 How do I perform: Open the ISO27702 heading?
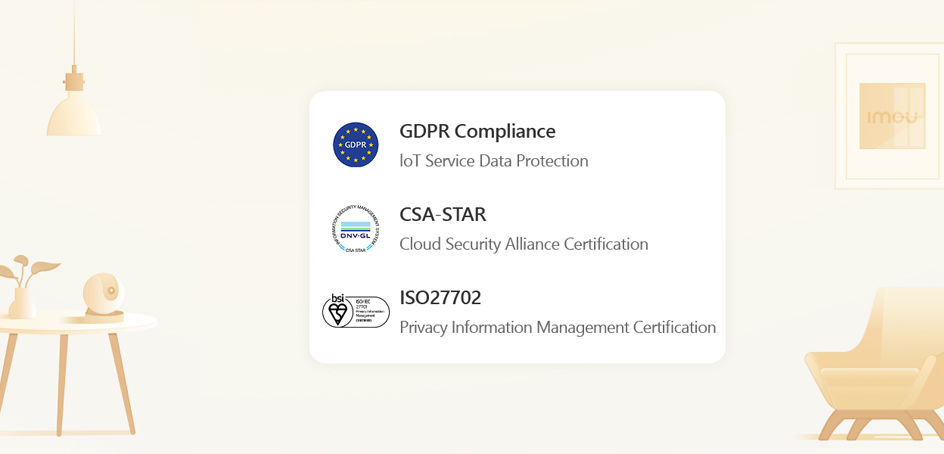[x=440, y=297]
